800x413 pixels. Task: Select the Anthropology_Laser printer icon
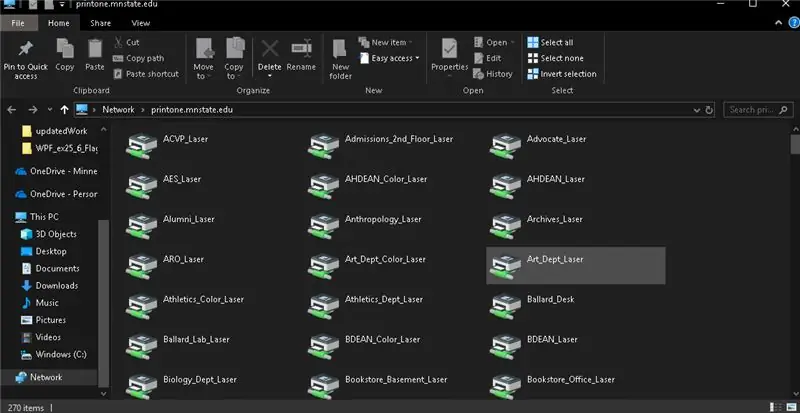coord(323,226)
